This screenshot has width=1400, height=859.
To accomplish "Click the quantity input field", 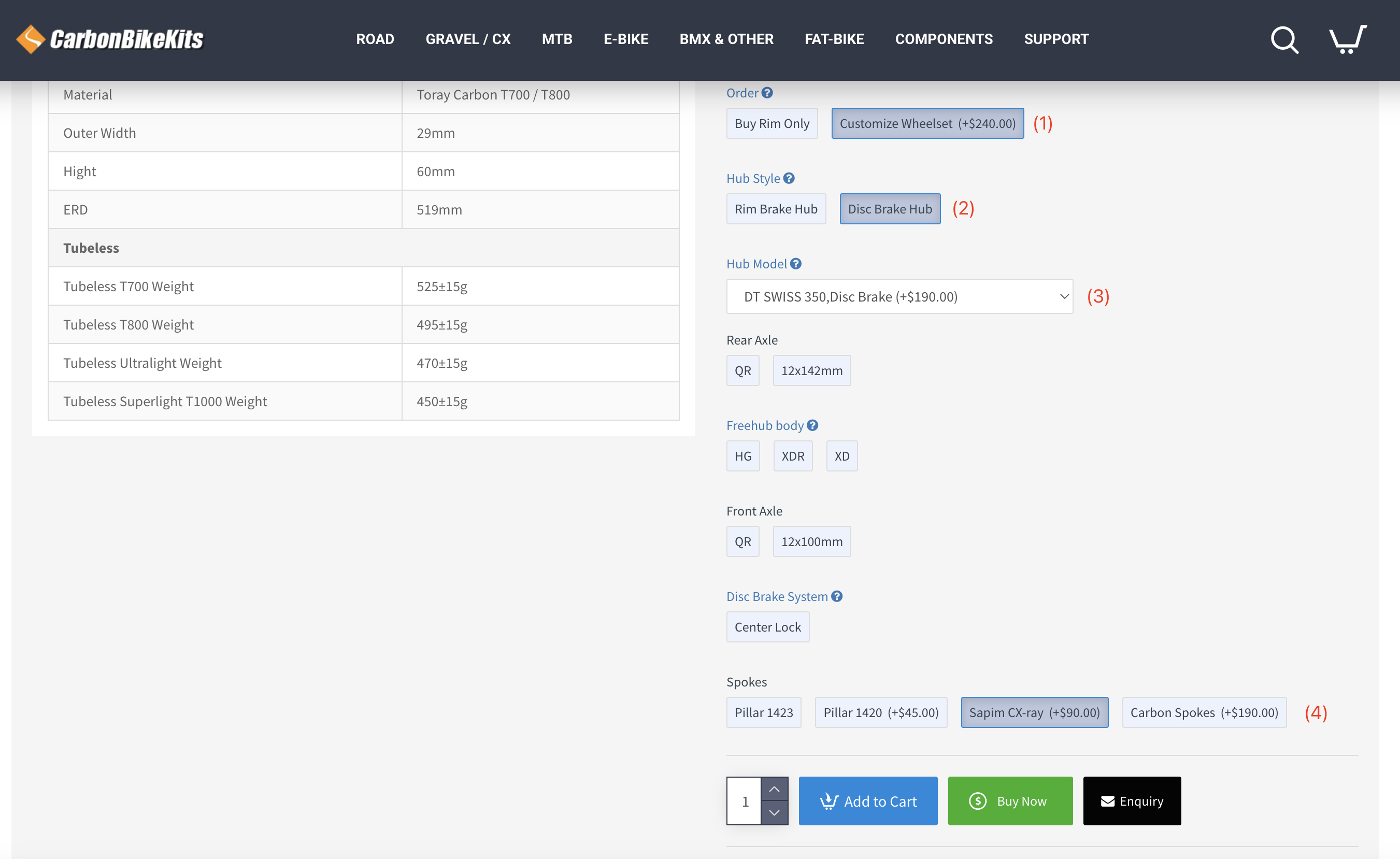I will pos(745,801).
